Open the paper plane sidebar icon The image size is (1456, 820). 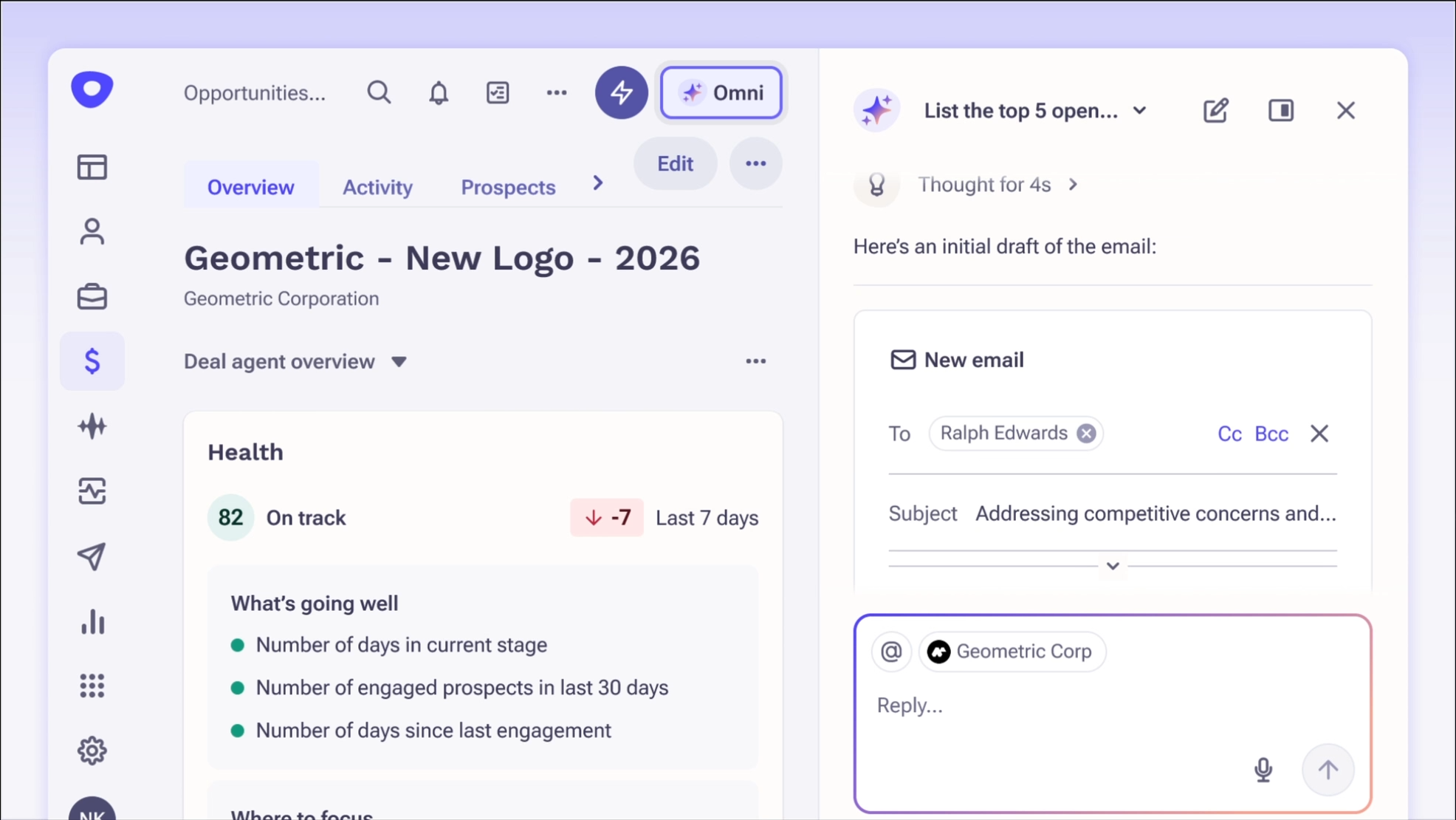[x=92, y=557]
